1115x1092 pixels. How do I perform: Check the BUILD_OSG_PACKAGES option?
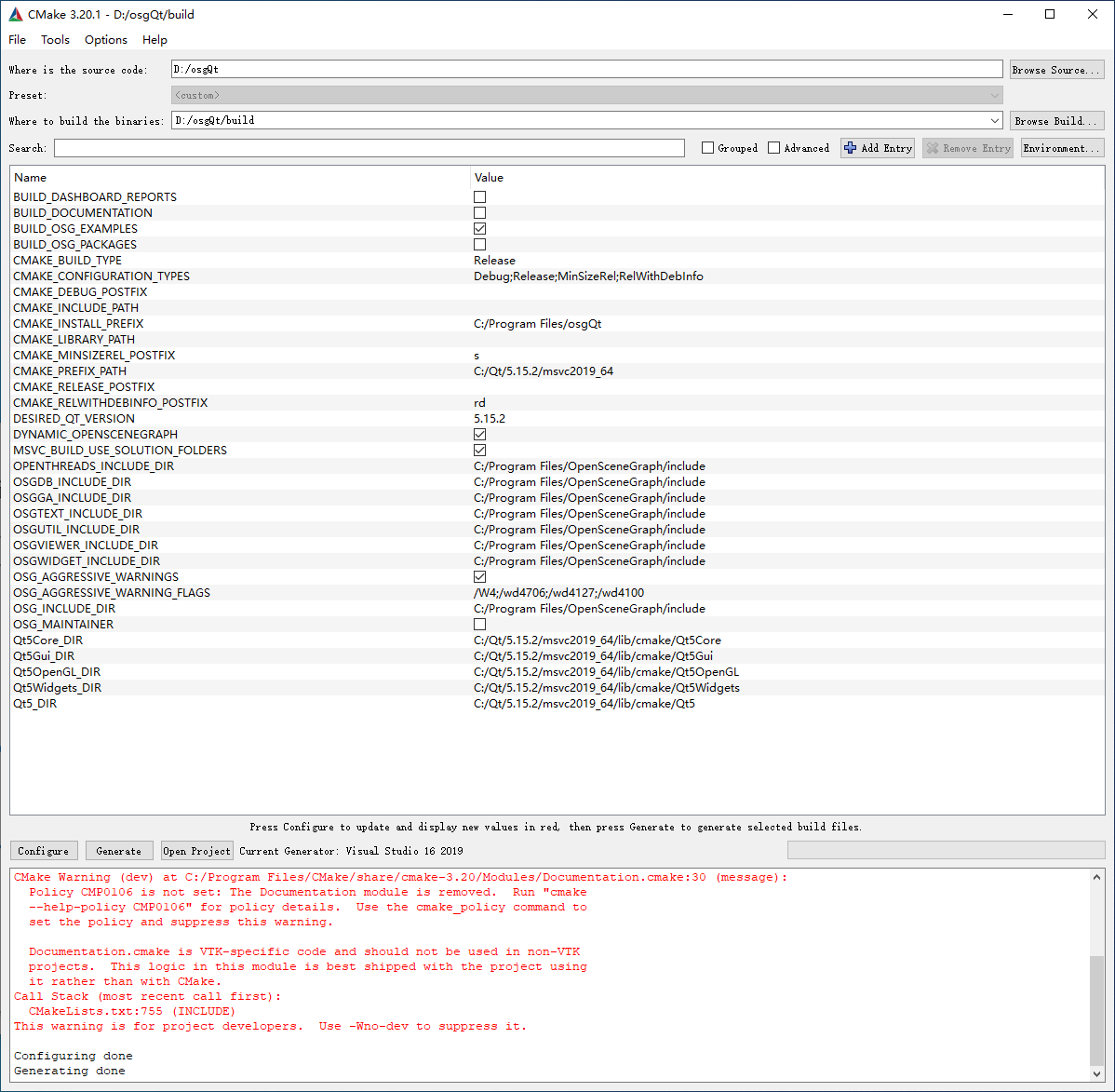[479, 244]
